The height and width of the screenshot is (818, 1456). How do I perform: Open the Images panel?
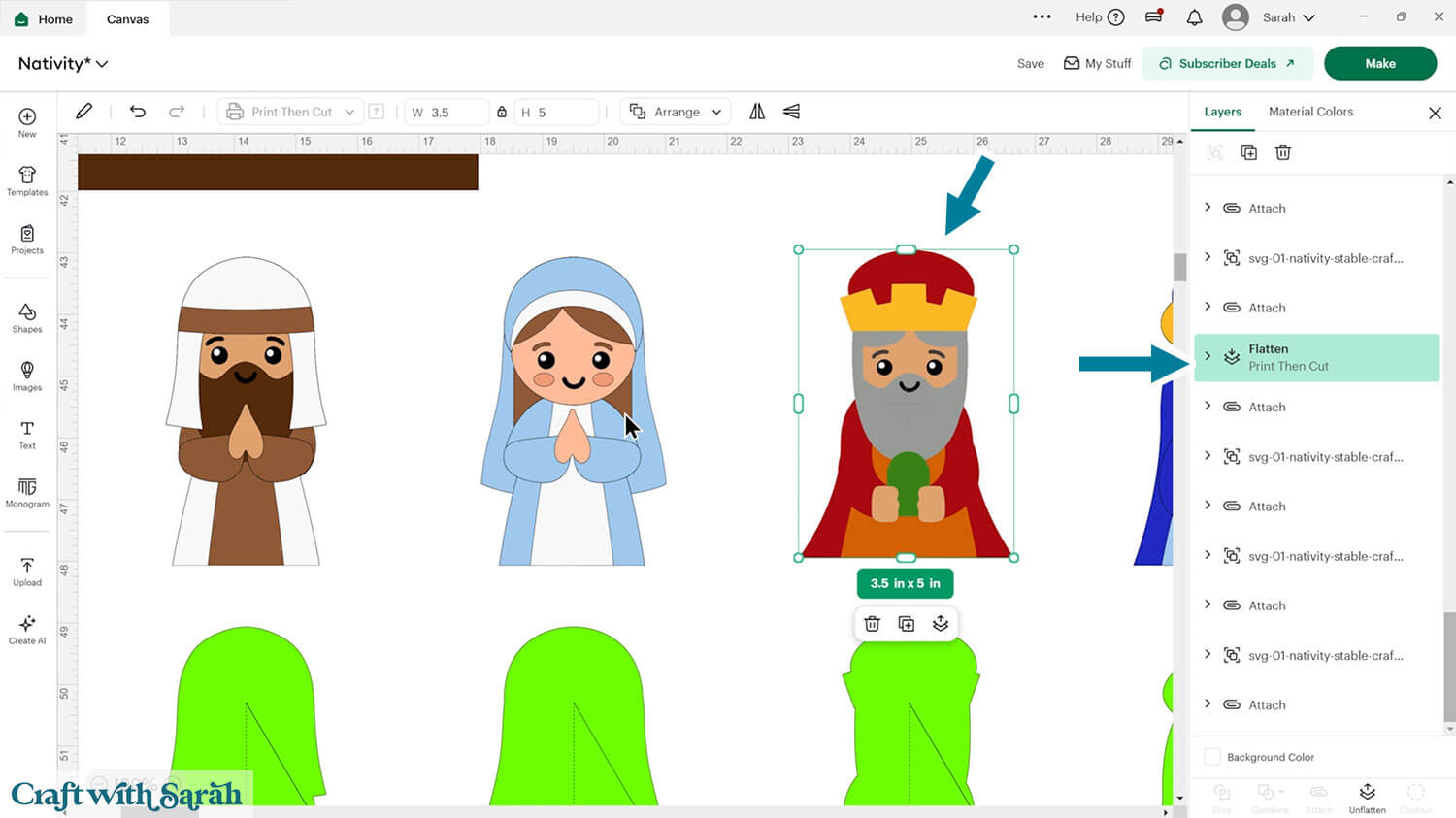(x=26, y=376)
